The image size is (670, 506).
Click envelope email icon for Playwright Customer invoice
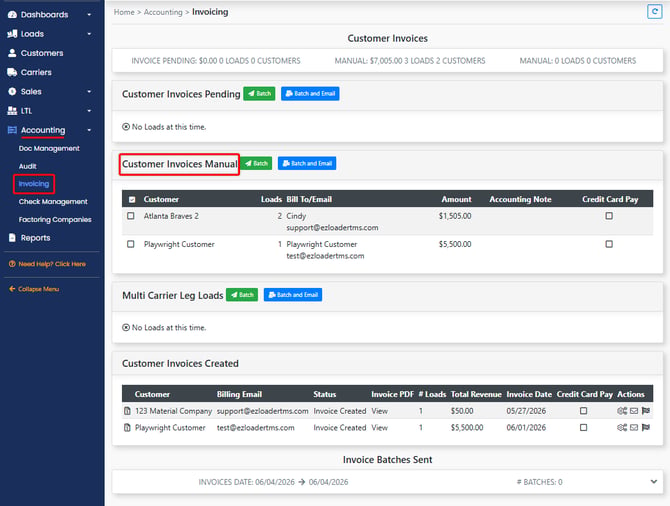click(634, 427)
